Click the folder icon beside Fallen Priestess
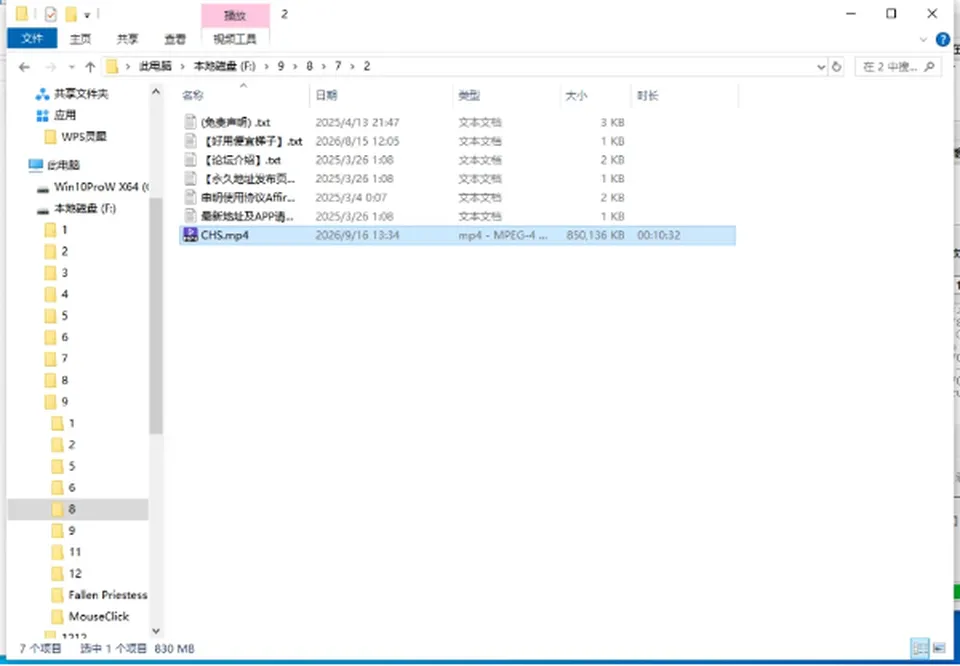Viewport: 960px width, 666px height. (x=58, y=595)
